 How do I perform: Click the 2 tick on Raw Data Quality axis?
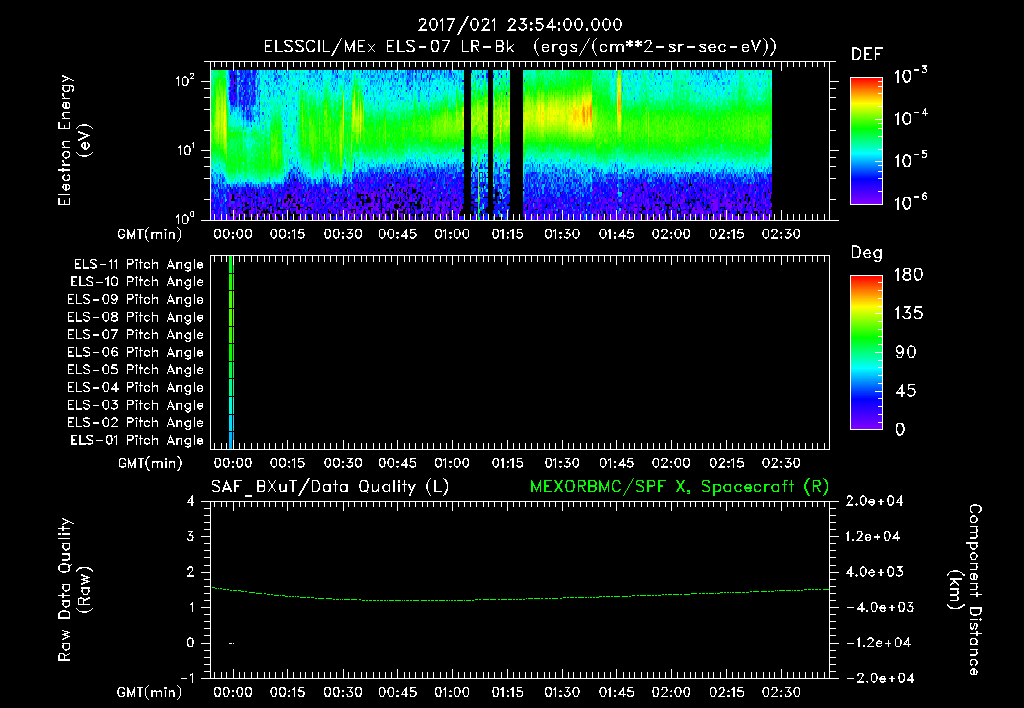(x=191, y=571)
